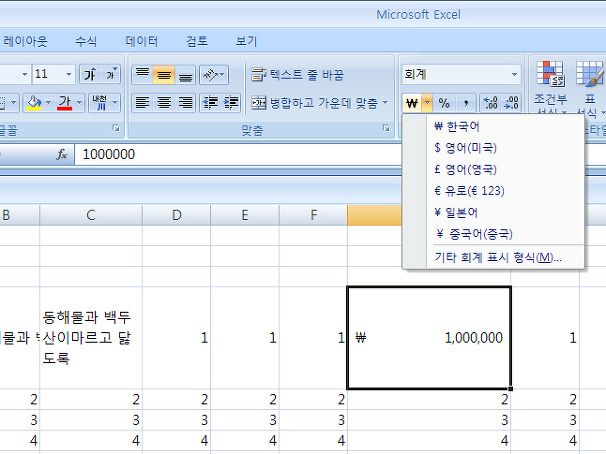
Task: Switch to the 검토 ribbon tab
Action: click(x=197, y=41)
